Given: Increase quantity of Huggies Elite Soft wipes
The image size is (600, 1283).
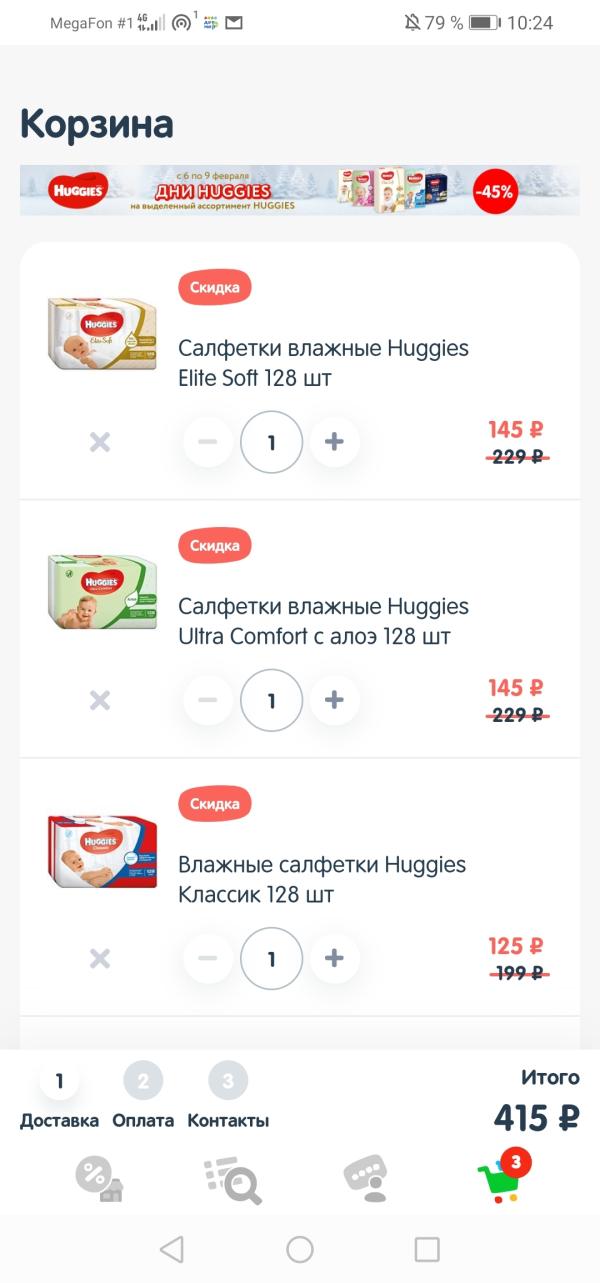Looking at the screenshot, I should point(334,442).
